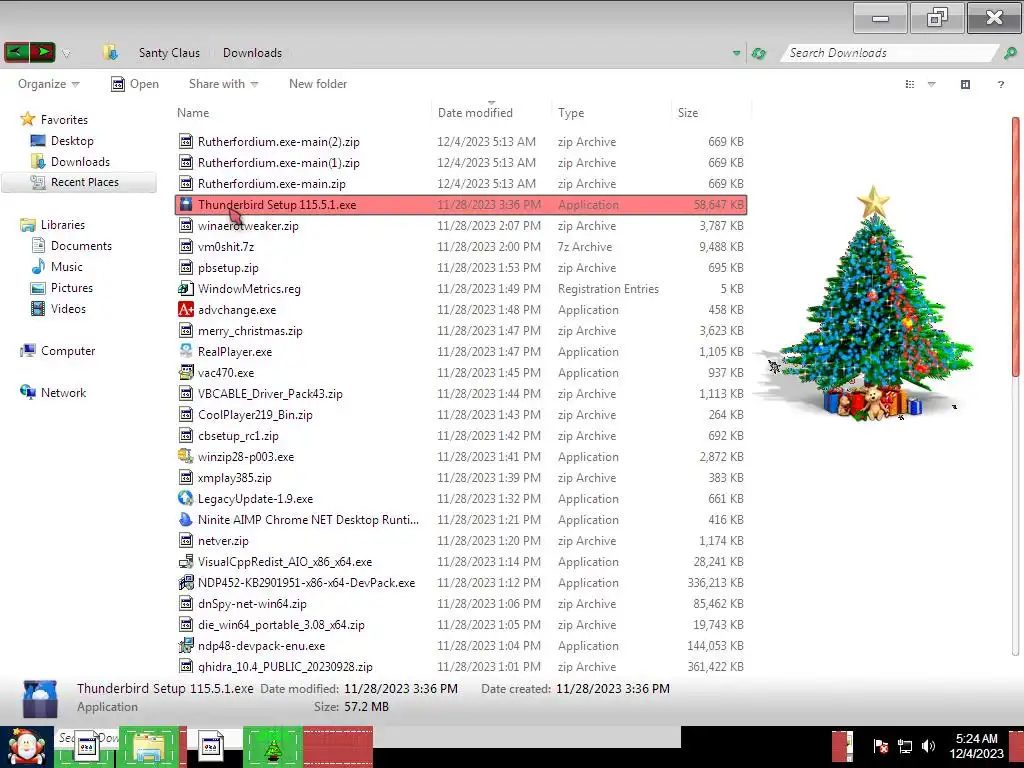
Task: Open Action Center flag tray icon
Action: 880,746
